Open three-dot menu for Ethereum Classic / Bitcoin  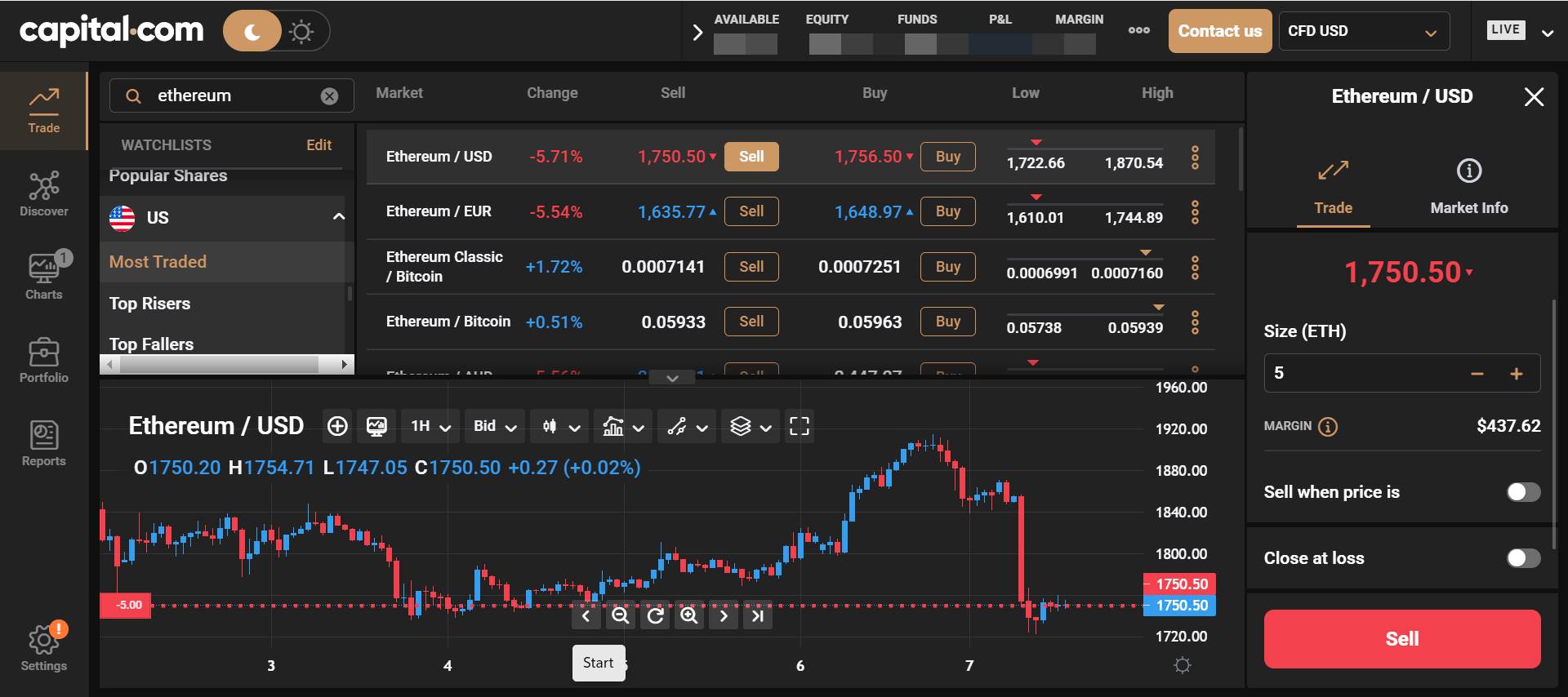click(1195, 267)
